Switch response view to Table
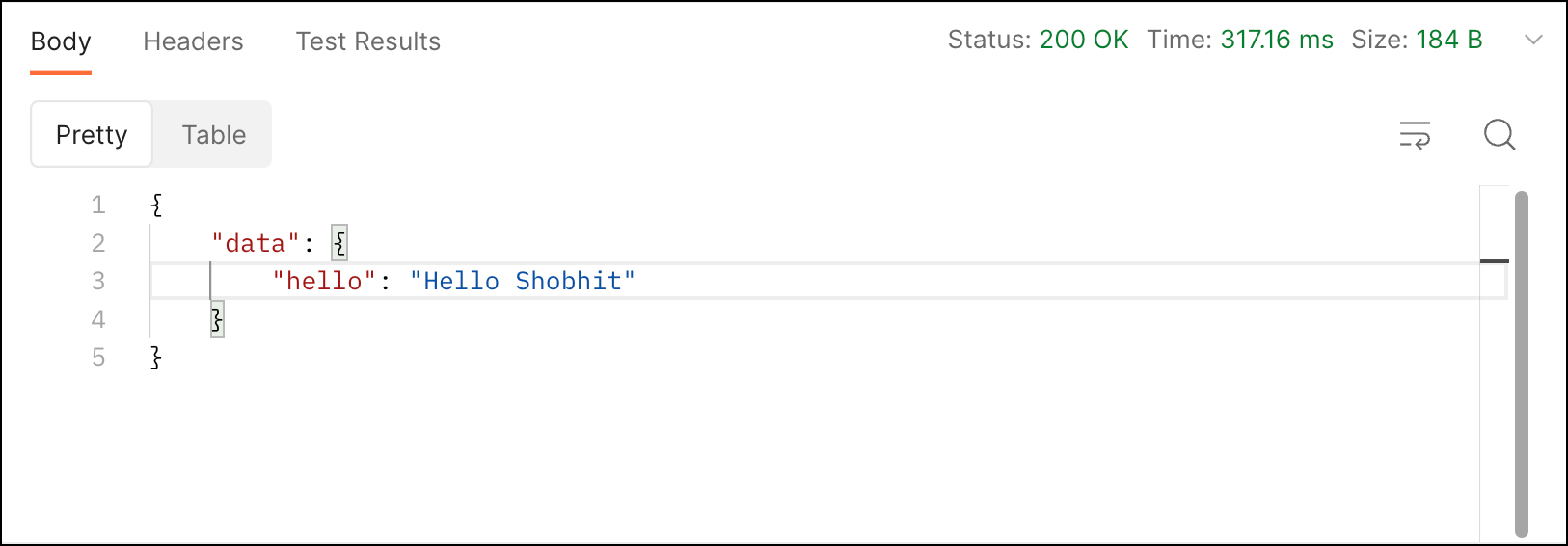The image size is (1568, 546). click(x=213, y=135)
